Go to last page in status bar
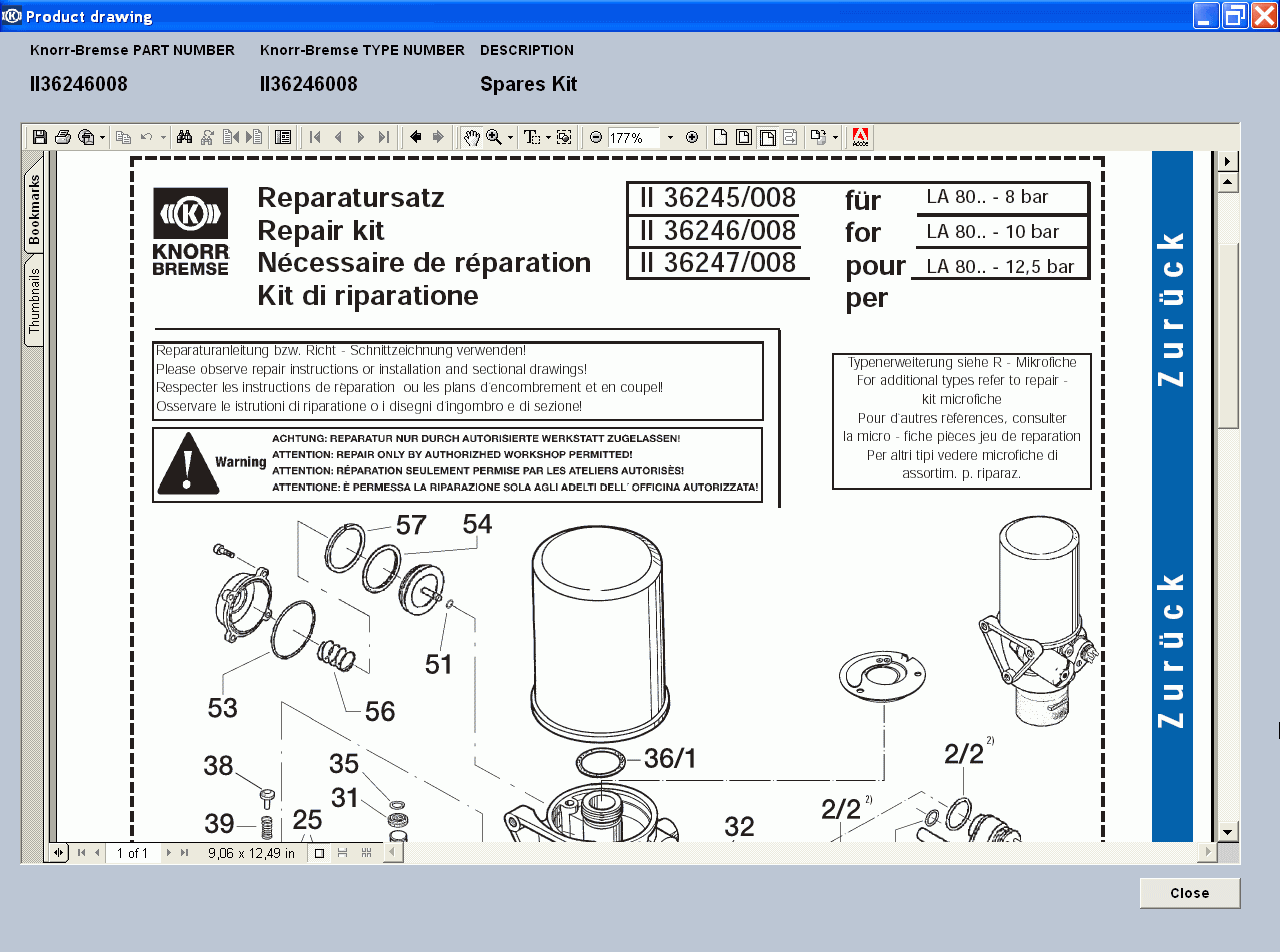 [184, 853]
